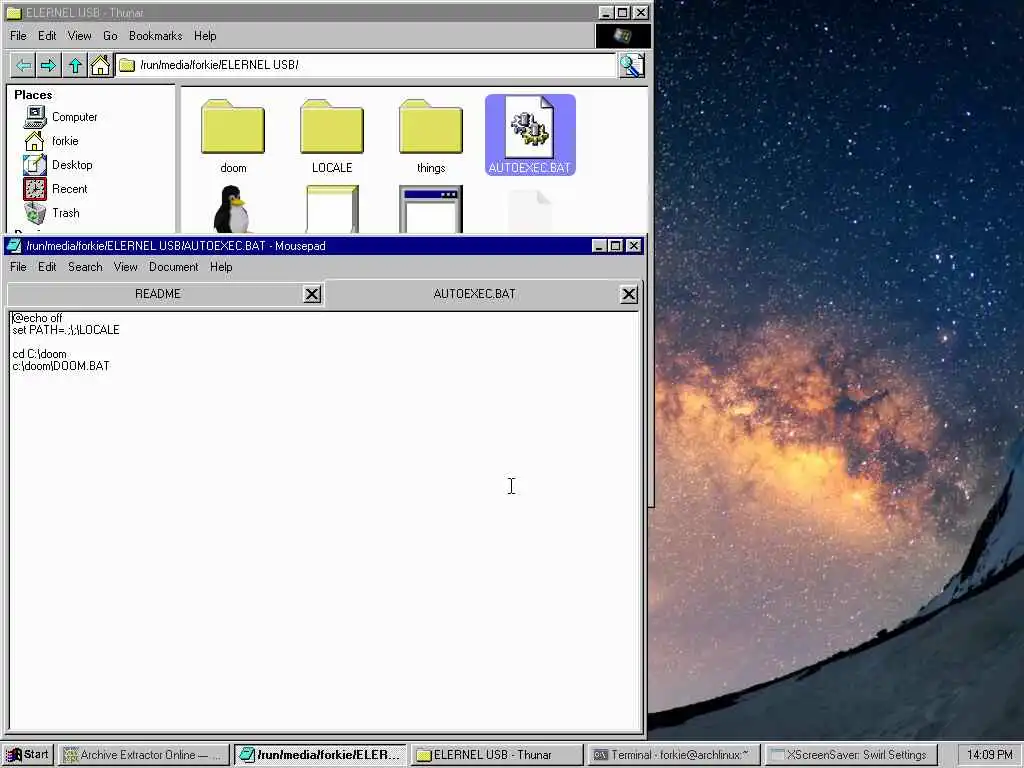Select the AUTOEXEC.BAT file icon
Image resolution: width=1024 pixels, height=768 pixels.
click(x=530, y=135)
